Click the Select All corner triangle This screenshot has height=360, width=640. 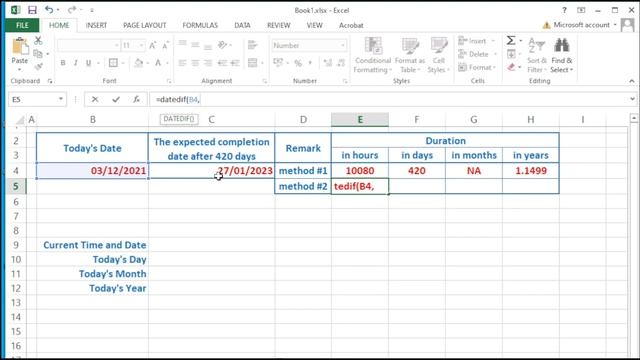[x=19, y=120]
